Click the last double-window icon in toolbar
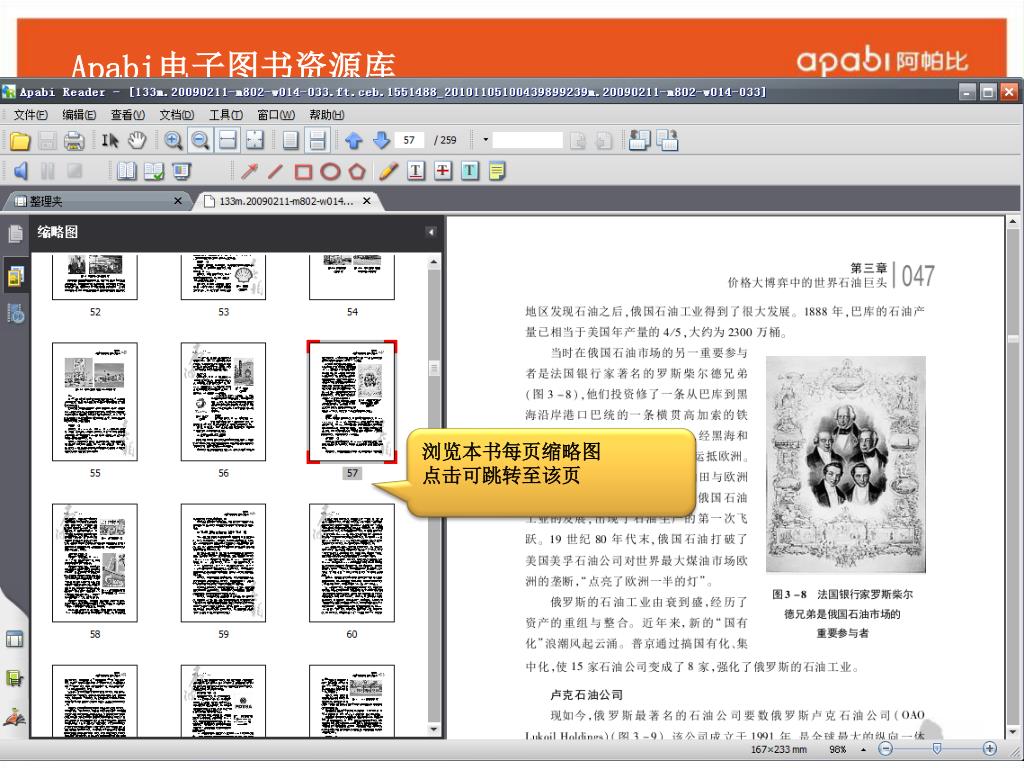 667,140
